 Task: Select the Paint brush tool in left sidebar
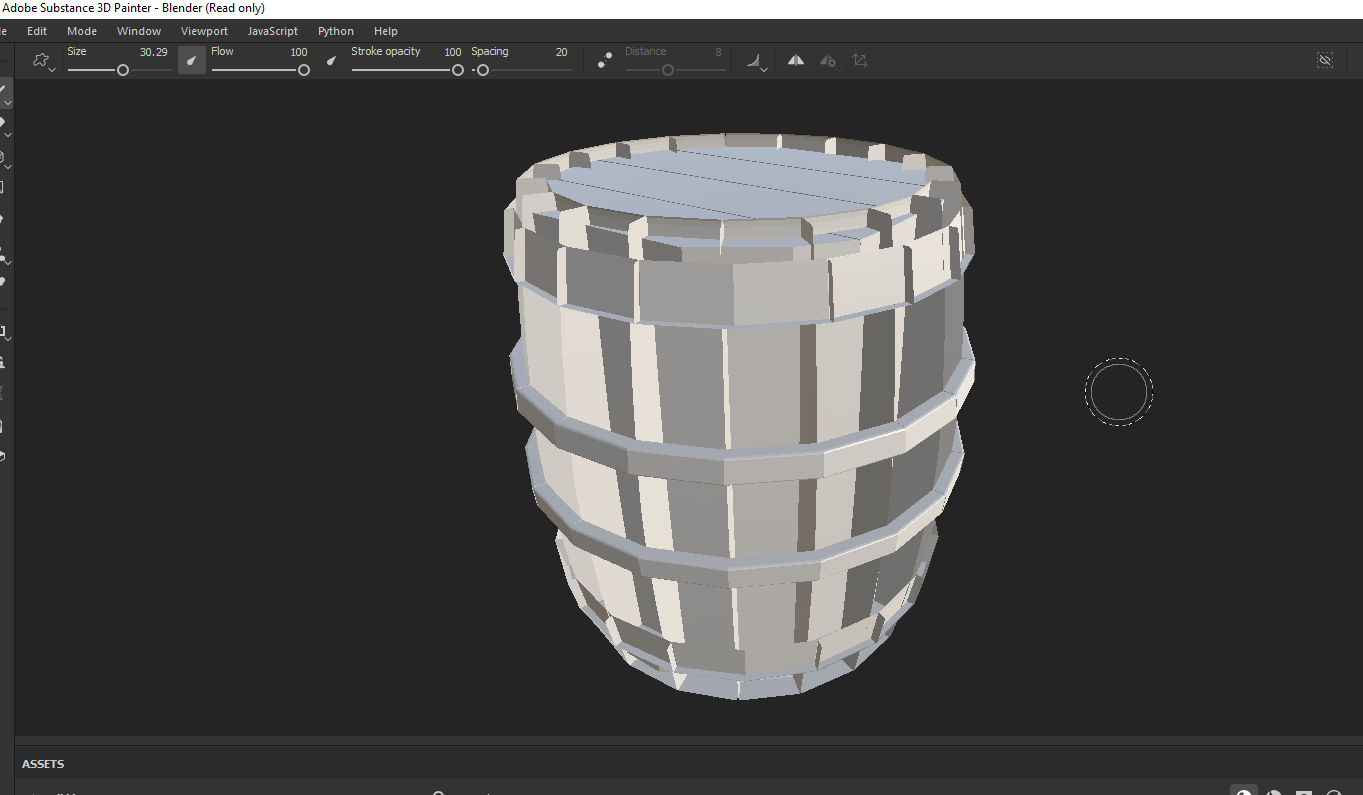click(3, 90)
